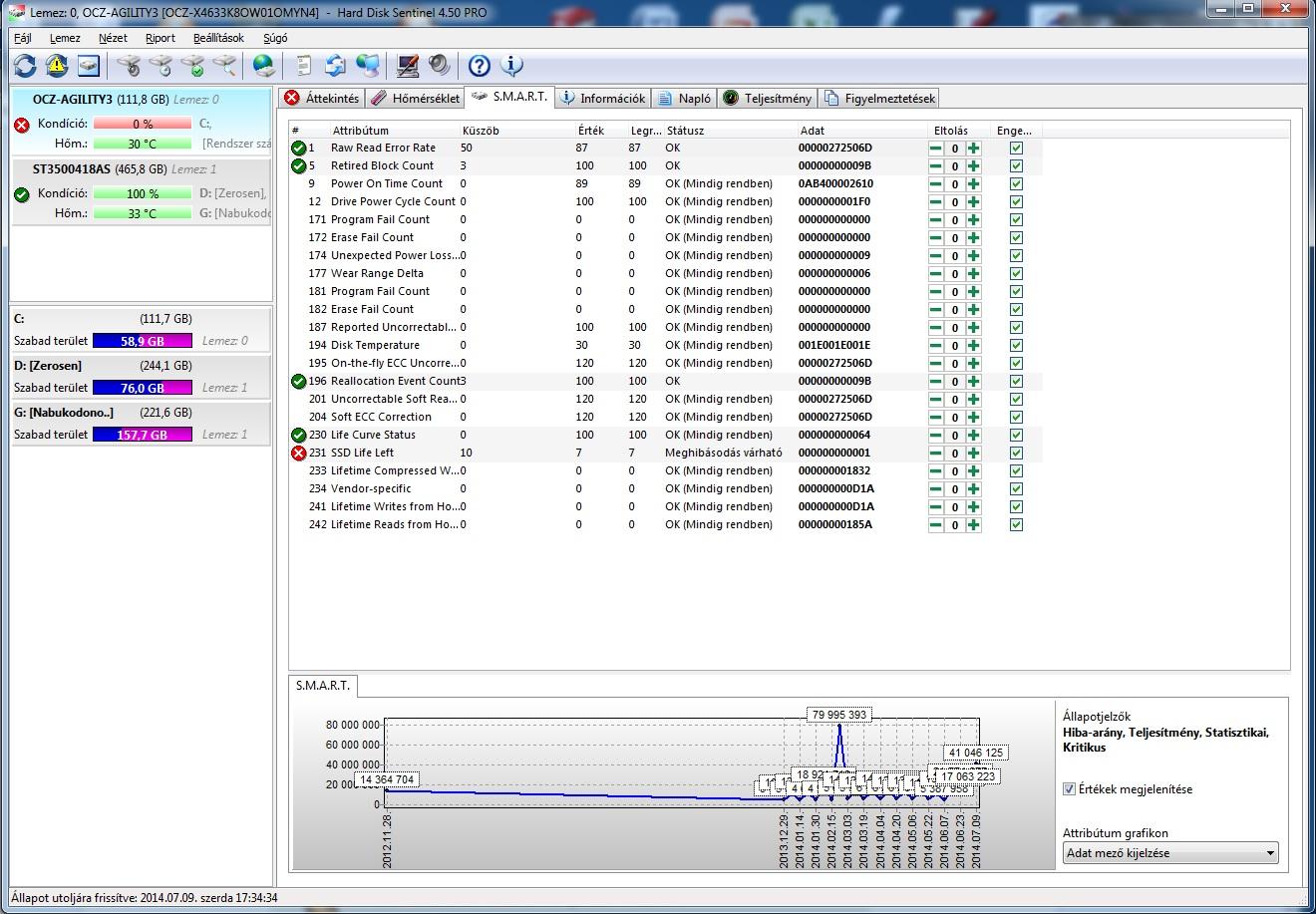Click the green check icon for Life Curve Status
Screen dimensions: 1316x914
pyautogui.click(x=298, y=436)
